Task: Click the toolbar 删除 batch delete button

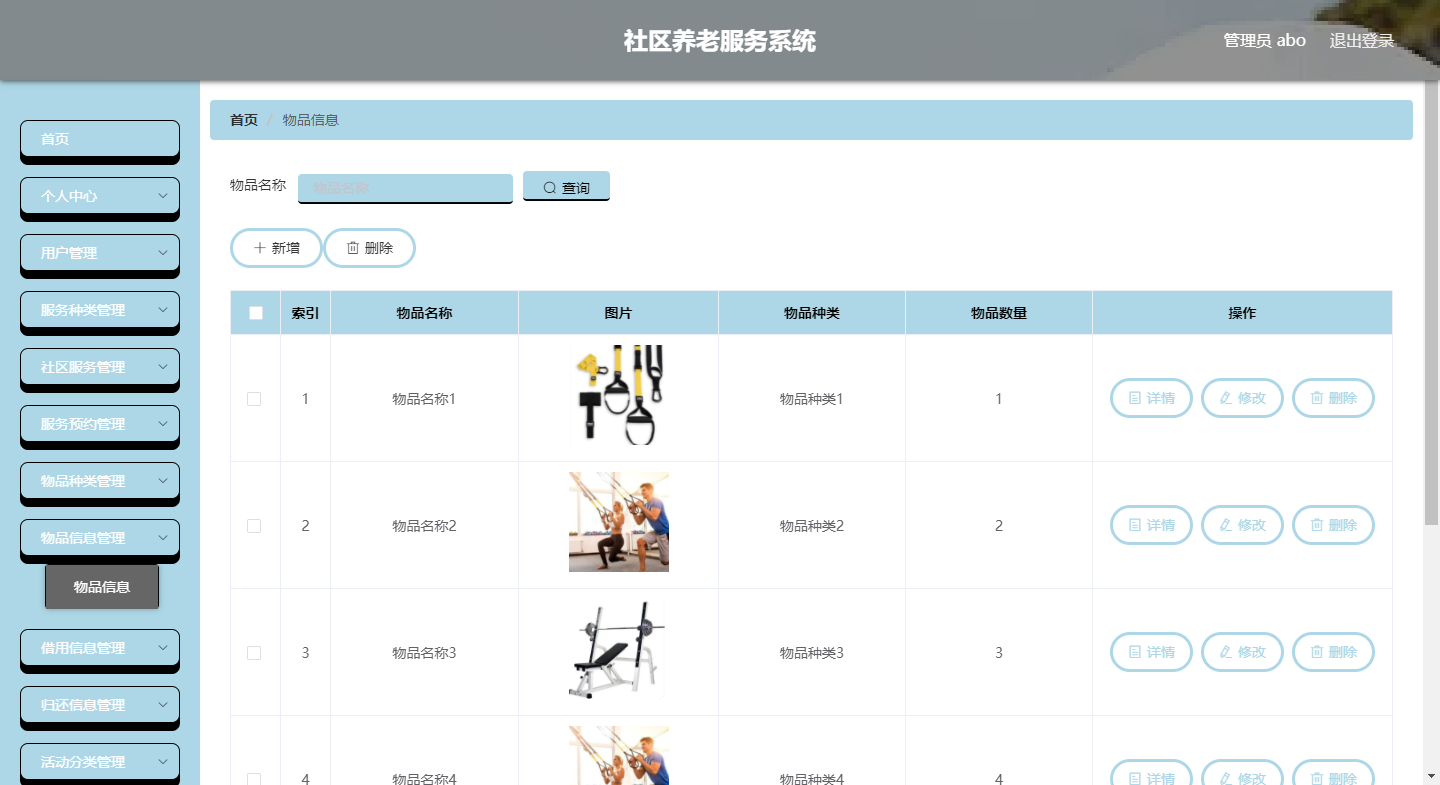Action: [370, 248]
